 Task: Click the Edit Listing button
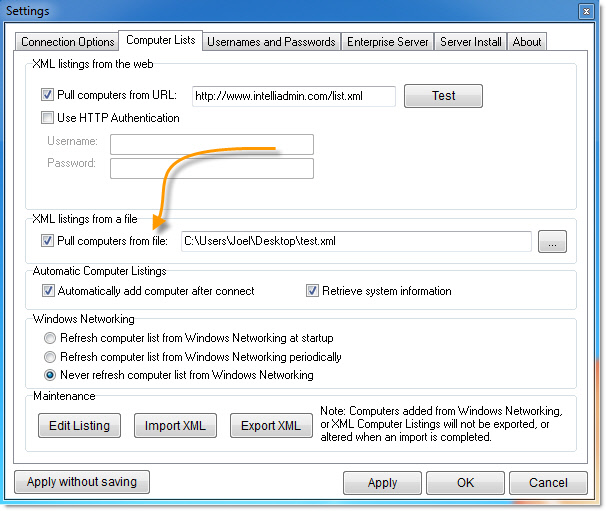79,426
